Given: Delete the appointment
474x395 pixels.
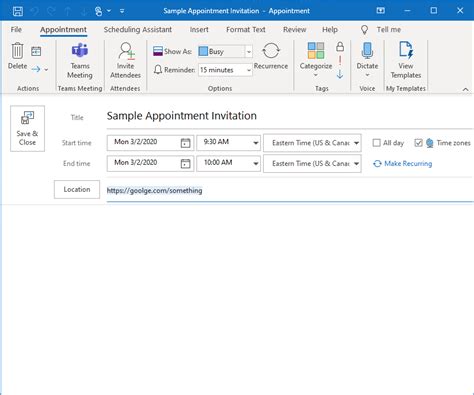Looking at the screenshot, I should click(x=17, y=56).
